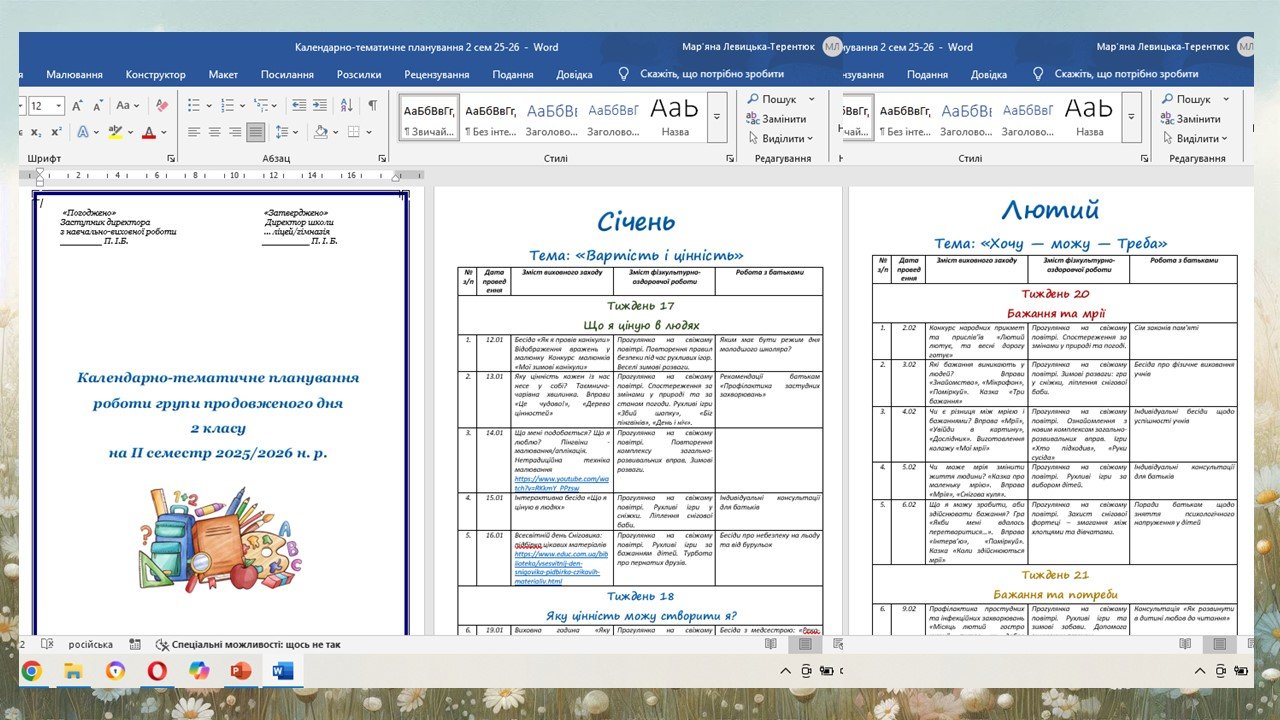1280x720 pixels.
Task: Align text to the left
Action: click(194, 132)
